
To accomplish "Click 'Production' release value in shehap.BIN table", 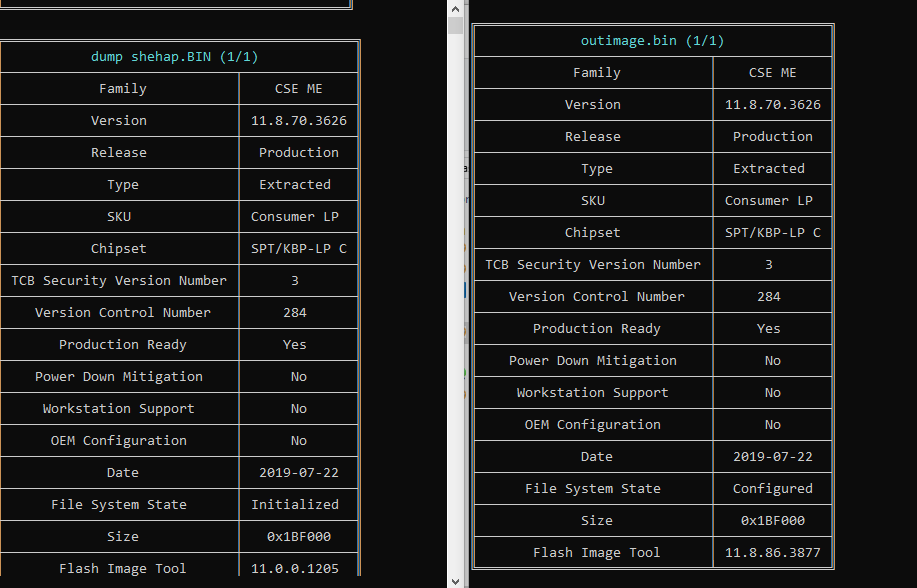I will coord(299,153).
